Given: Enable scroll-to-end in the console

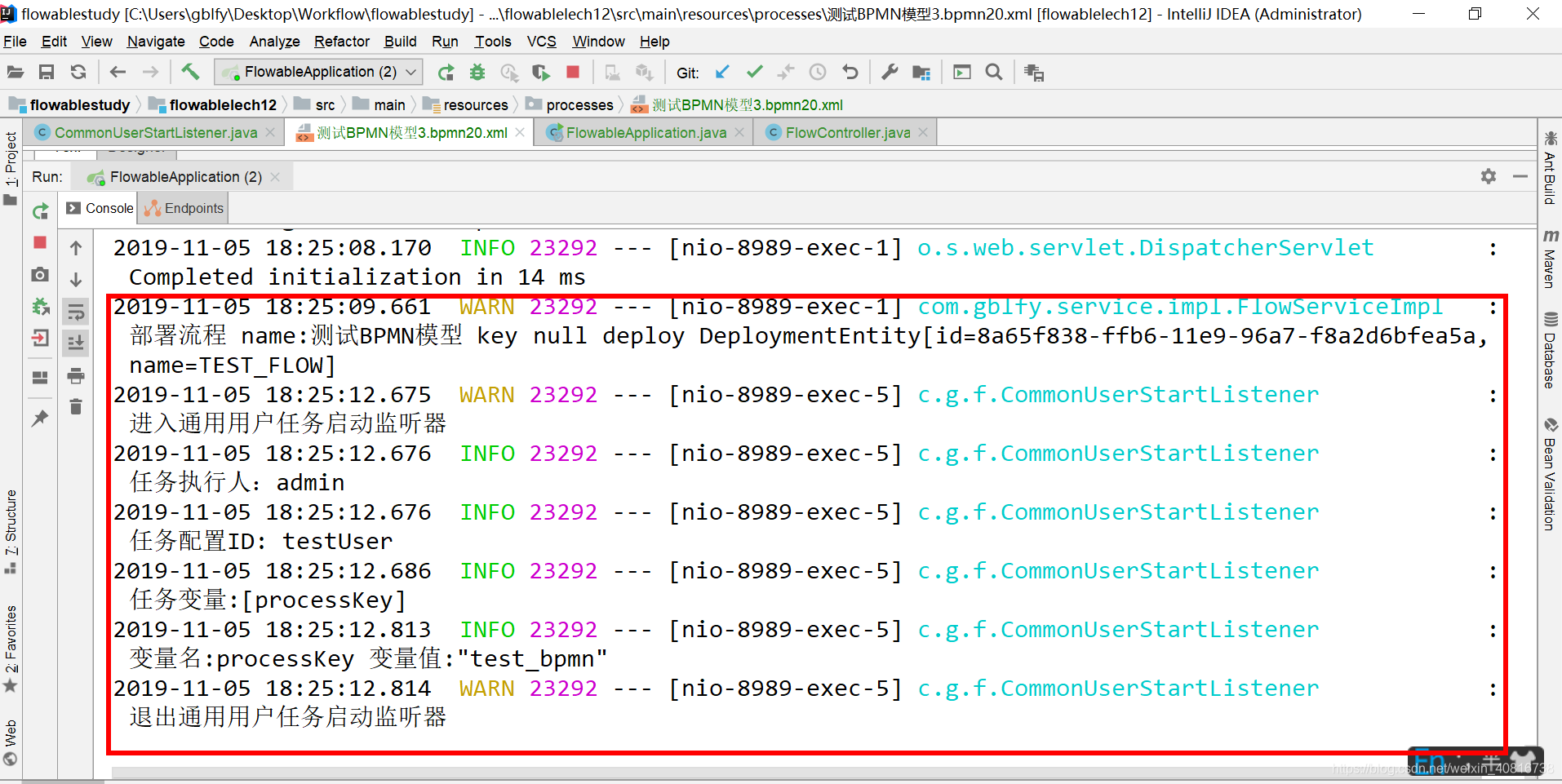Looking at the screenshot, I should 75,341.
